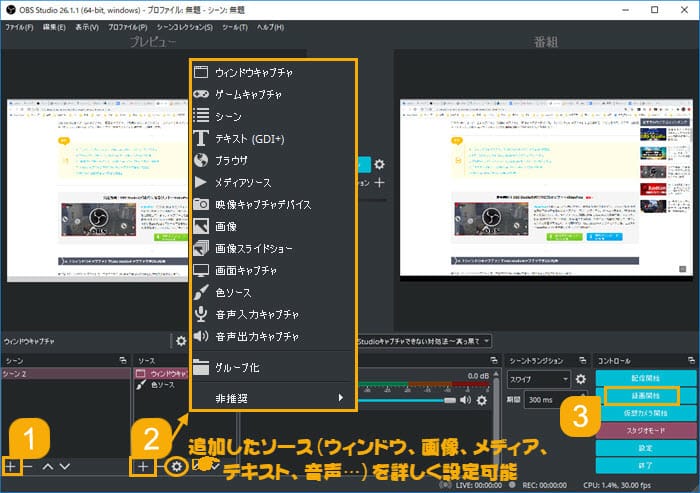Expand the 非推奨 submenu

click(273, 398)
